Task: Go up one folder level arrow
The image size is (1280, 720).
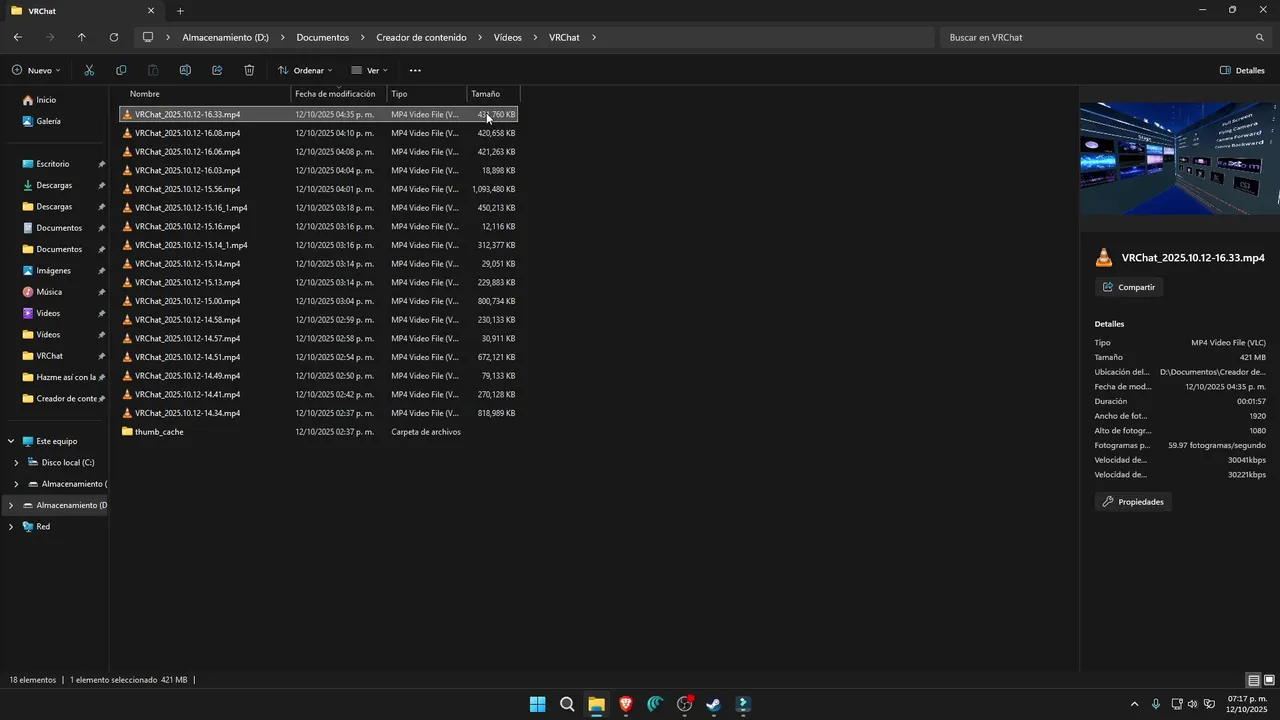Action: (x=82, y=37)
